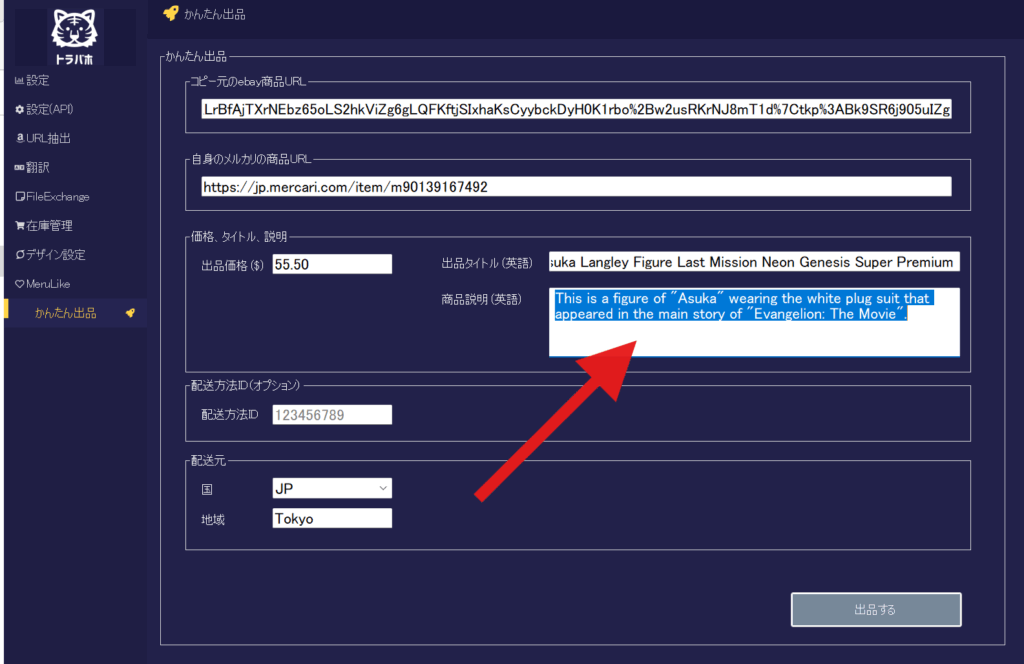Viewport: 1024px width, 664px height.
Task: Click the コピー元のebay商品URL input field
Action: coord(575,109)
